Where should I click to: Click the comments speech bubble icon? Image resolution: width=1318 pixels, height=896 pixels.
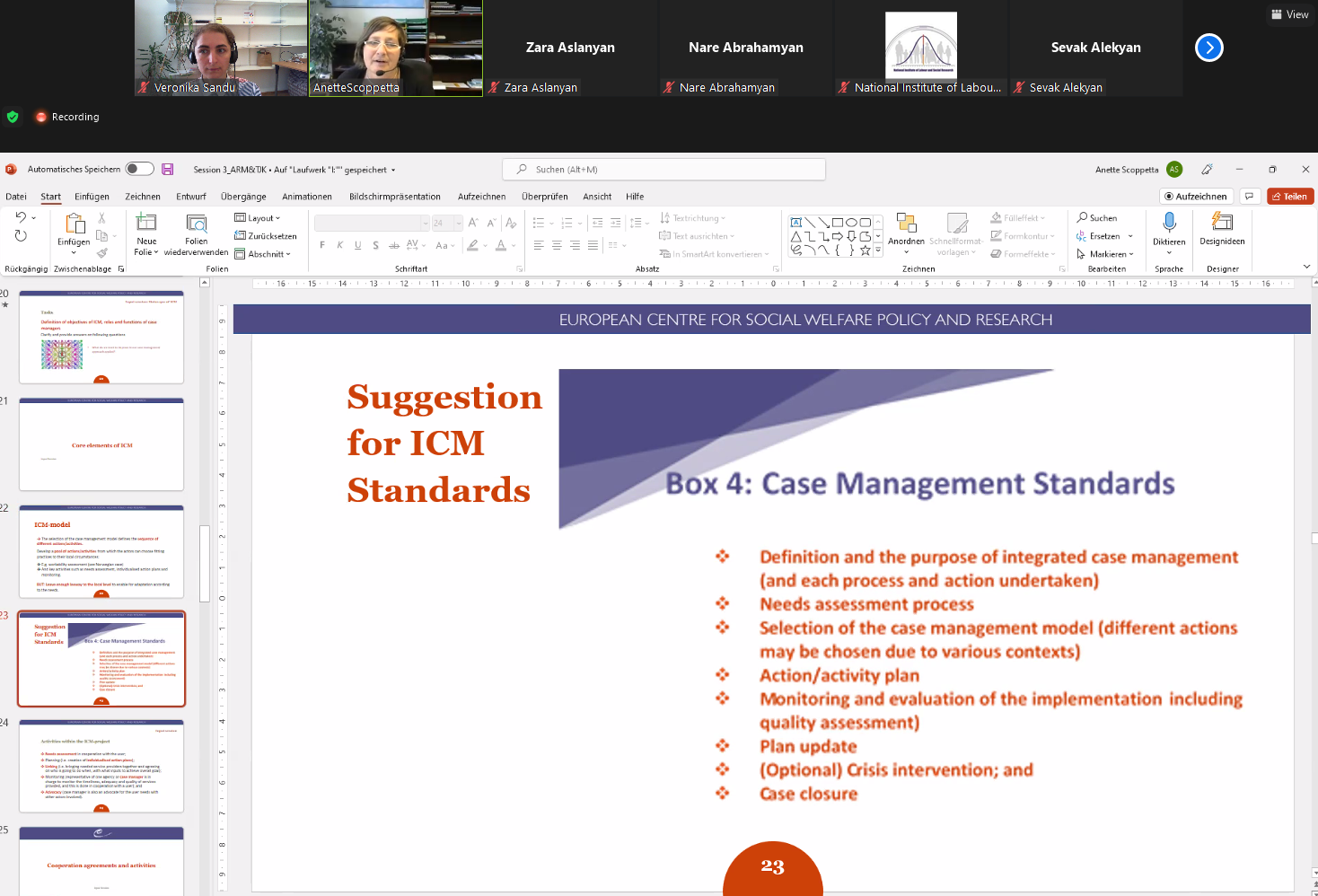1249,196
